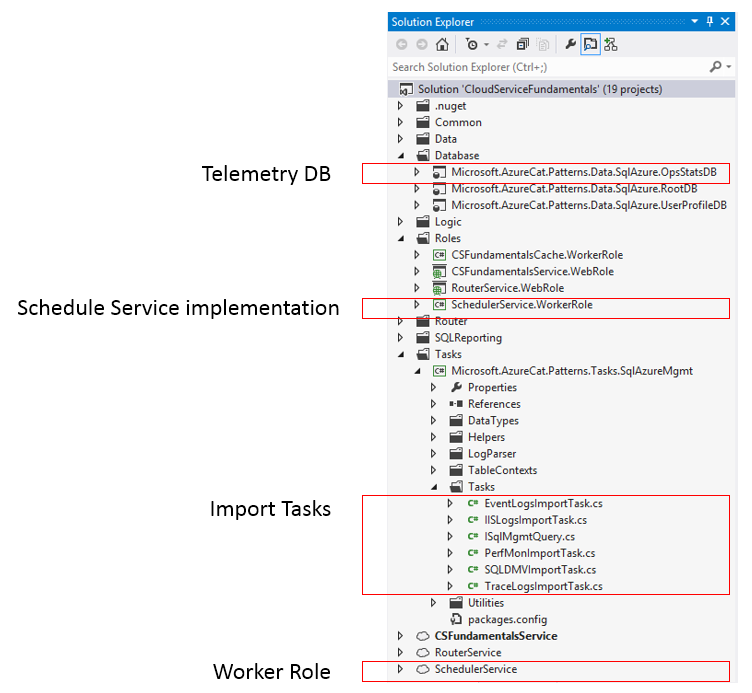Open packages.config file
752x693 pixels.
click(x=507, y=620)
